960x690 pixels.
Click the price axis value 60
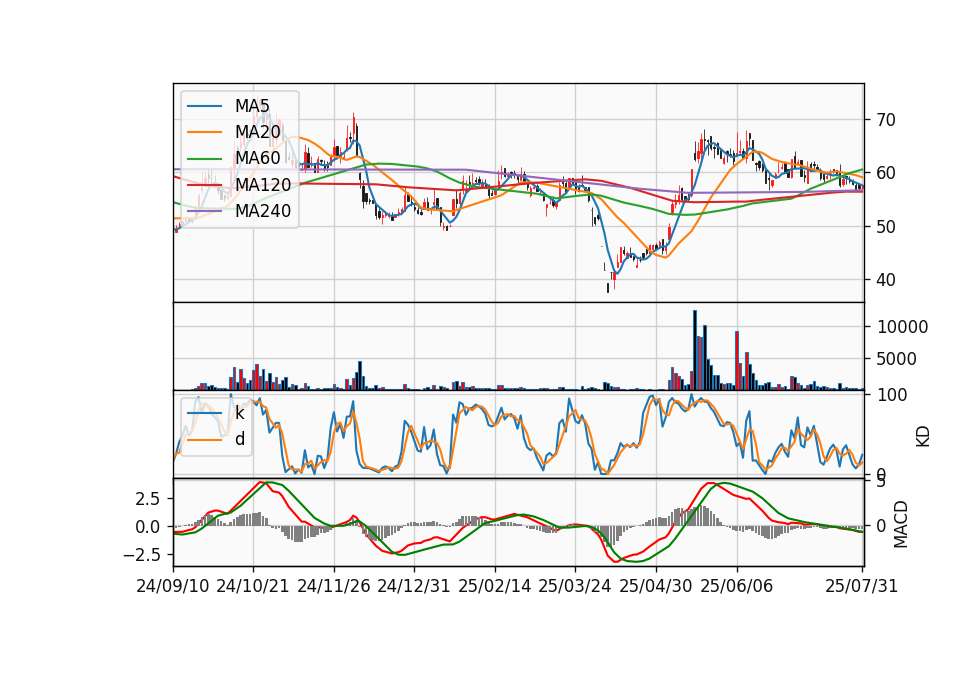(x=886, y=173)
